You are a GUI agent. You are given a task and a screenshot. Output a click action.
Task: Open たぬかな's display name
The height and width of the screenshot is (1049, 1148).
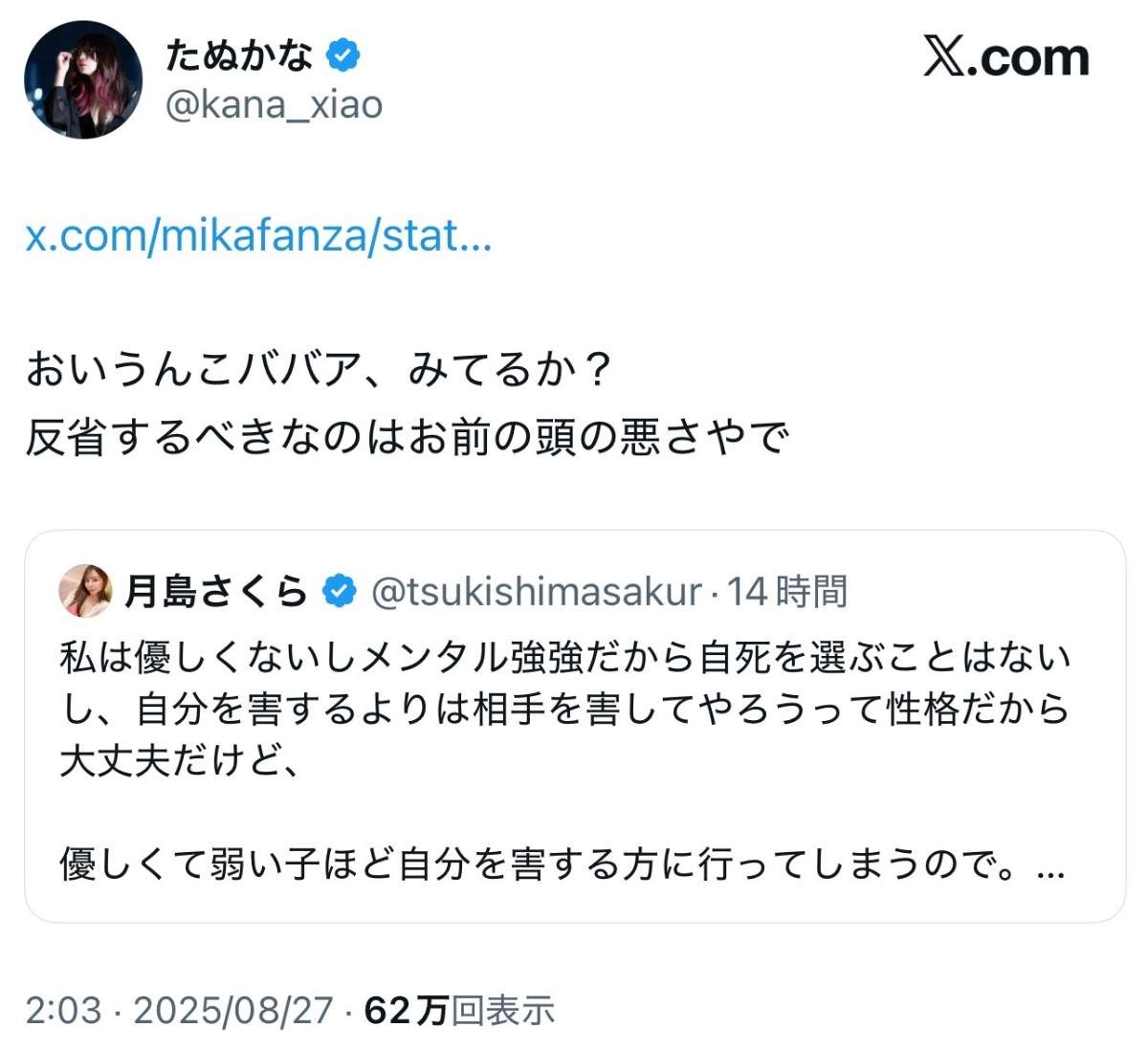pos(239,55)
